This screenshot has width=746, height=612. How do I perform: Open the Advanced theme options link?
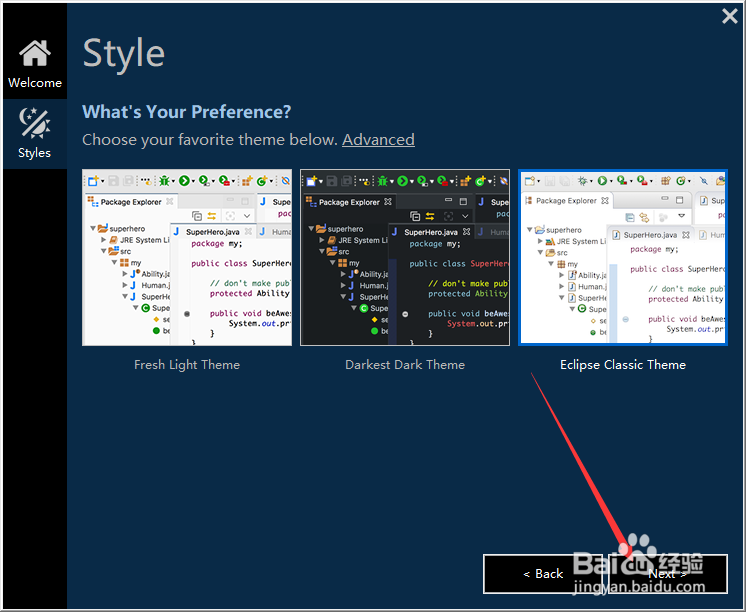[378, 139]
